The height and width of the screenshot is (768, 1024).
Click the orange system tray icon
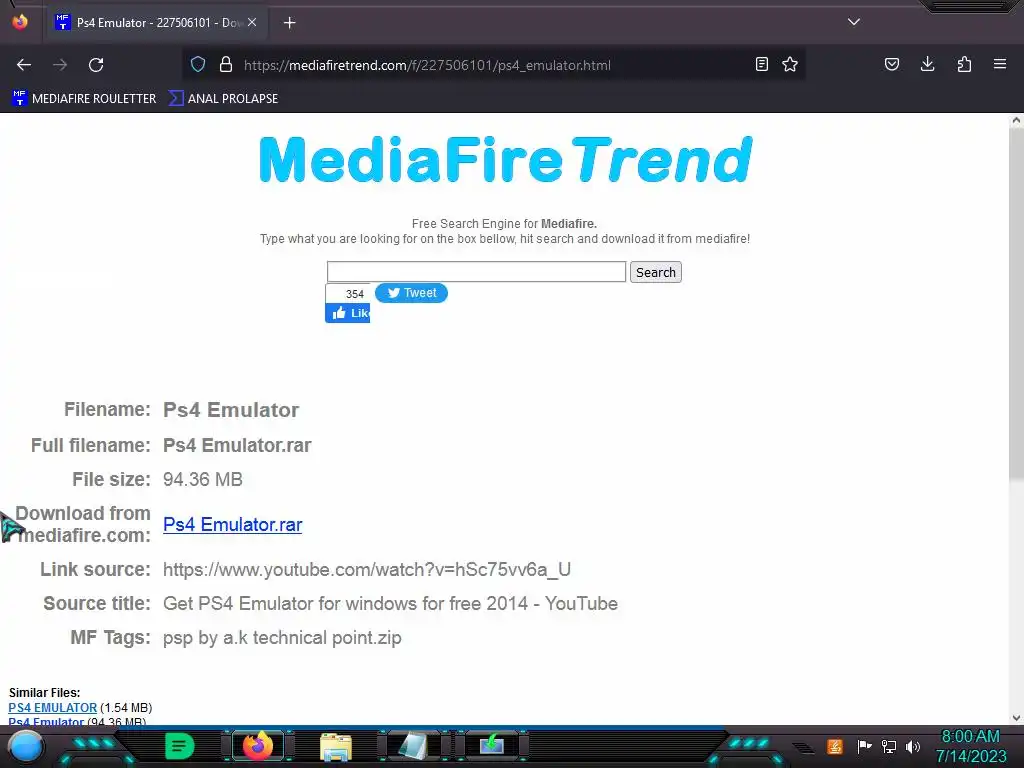[835, 746]
